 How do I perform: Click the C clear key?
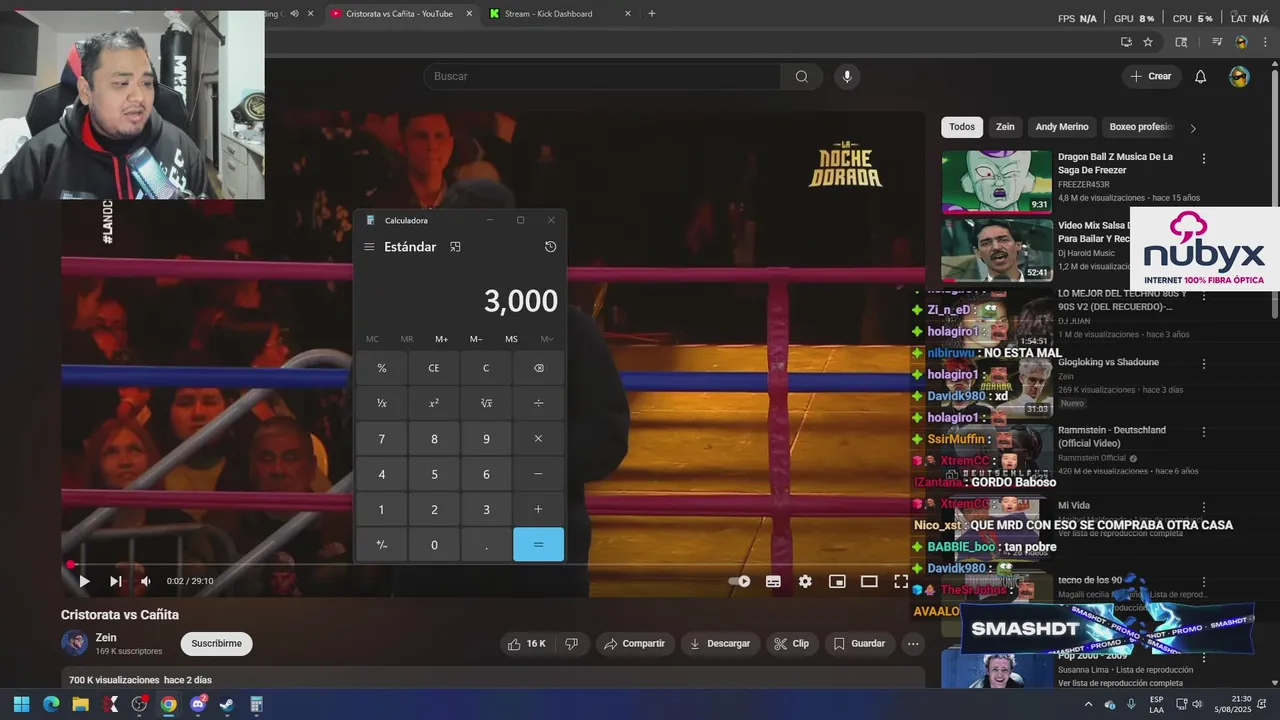[486, 368]
